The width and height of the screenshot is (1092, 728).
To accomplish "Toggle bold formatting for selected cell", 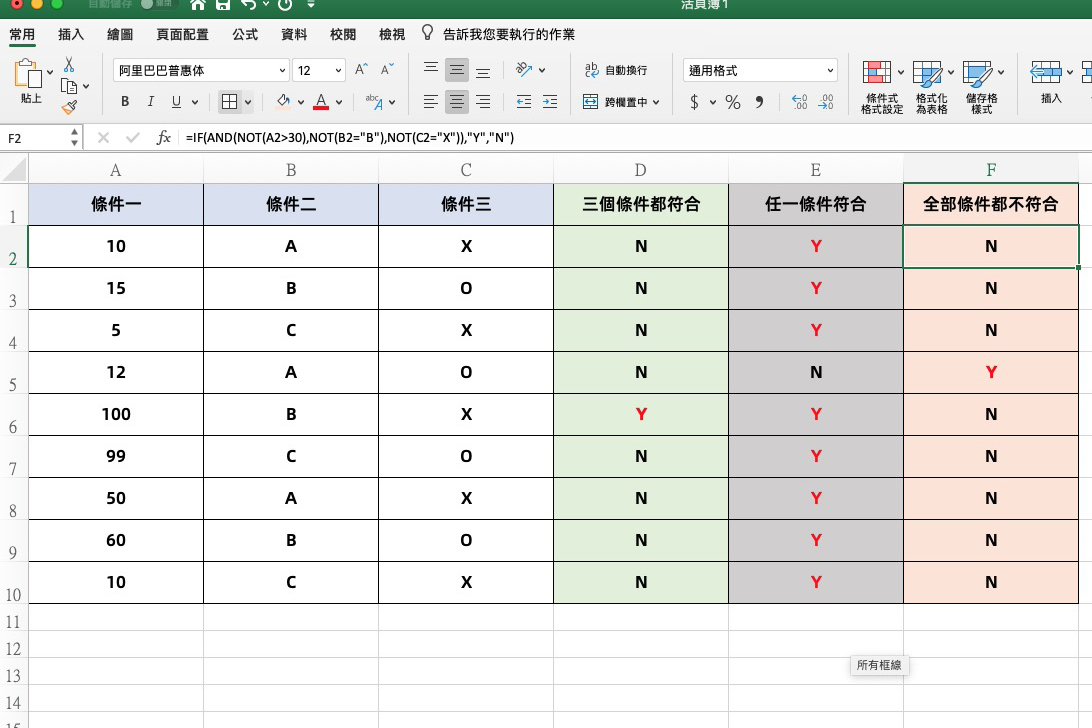I will (x=124, y=102).
